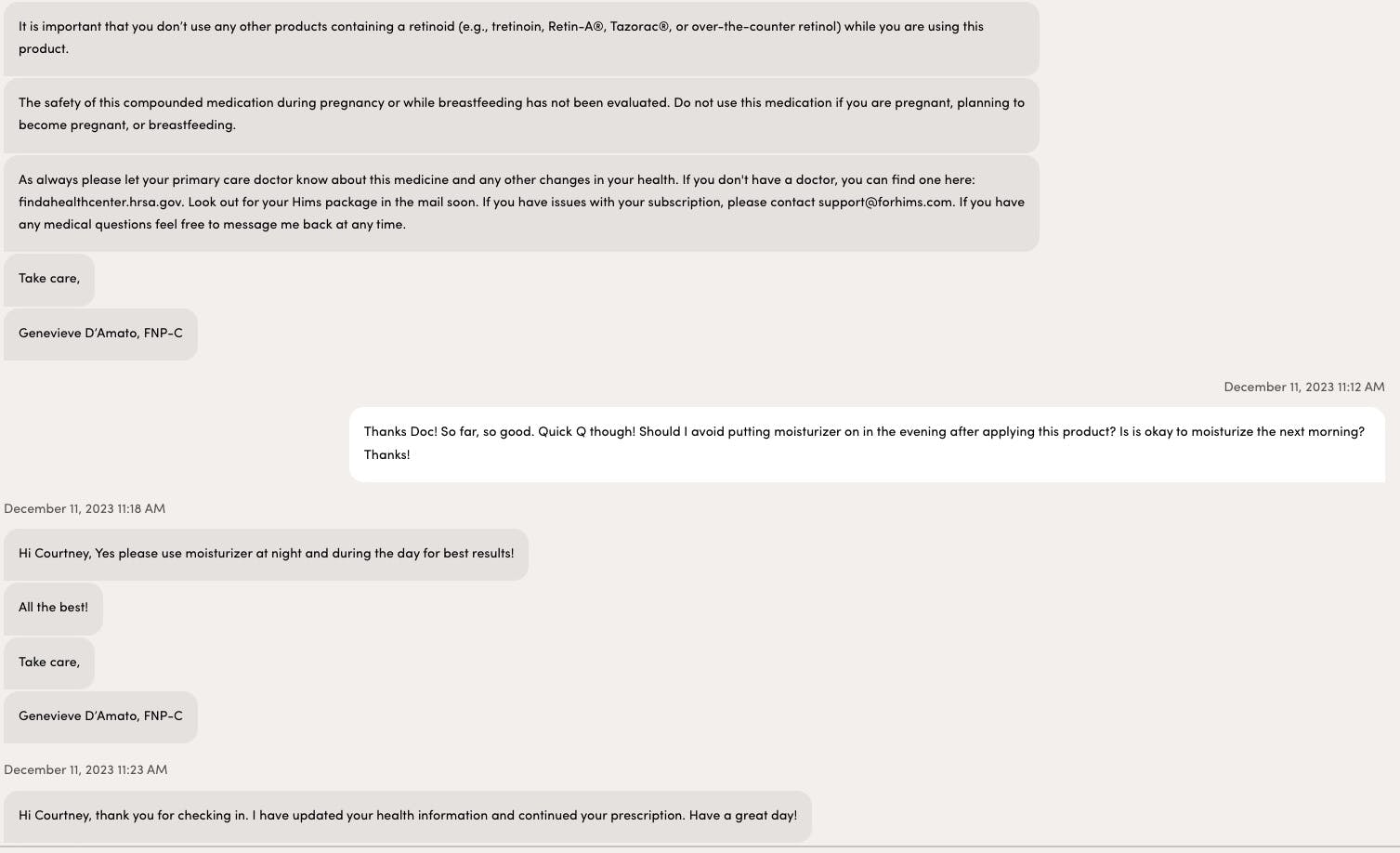The width and height of the screenshot is (1400, 853).
Task: Click the findahealthcenter.hrsa.gov web address
Action: click(x=100, y=203)
